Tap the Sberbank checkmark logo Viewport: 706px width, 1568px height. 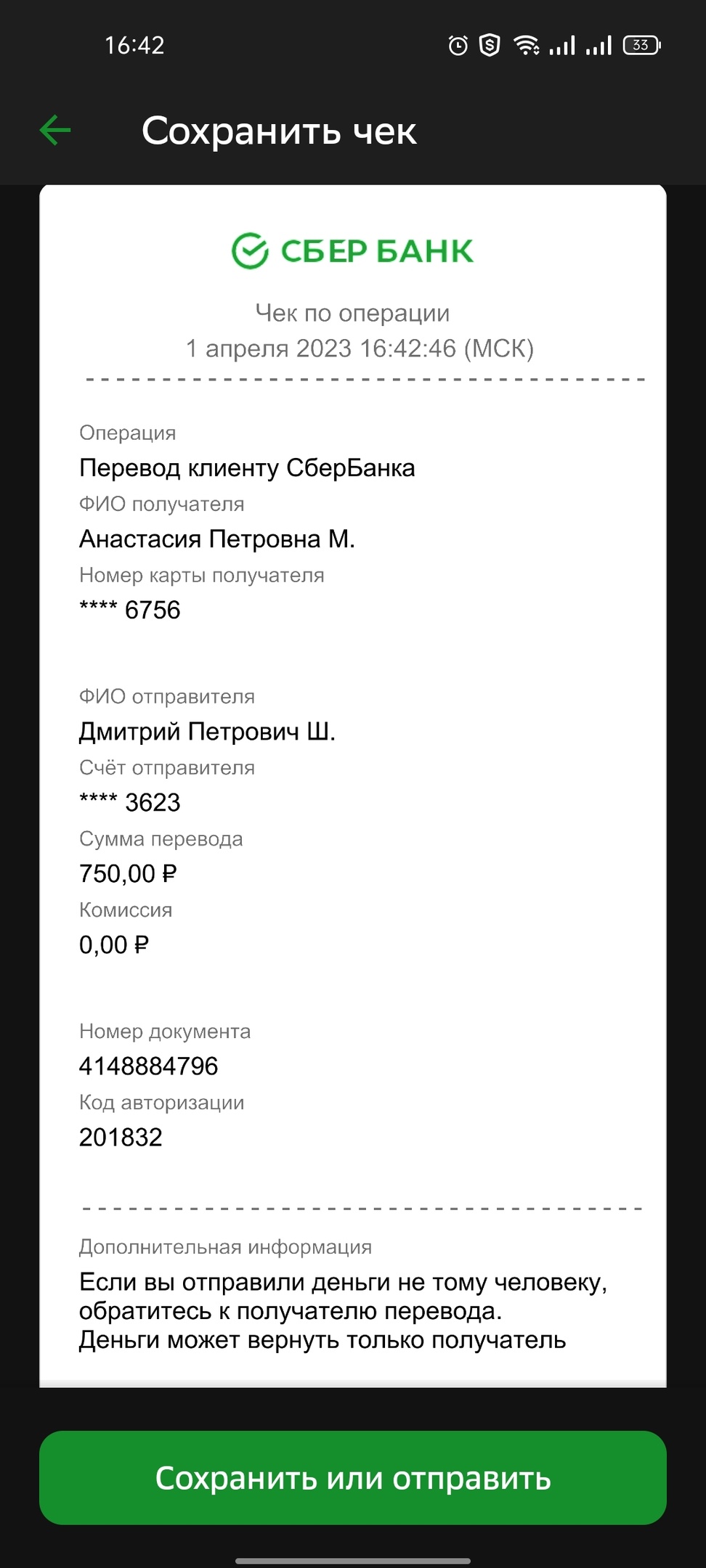click(250, 251)
